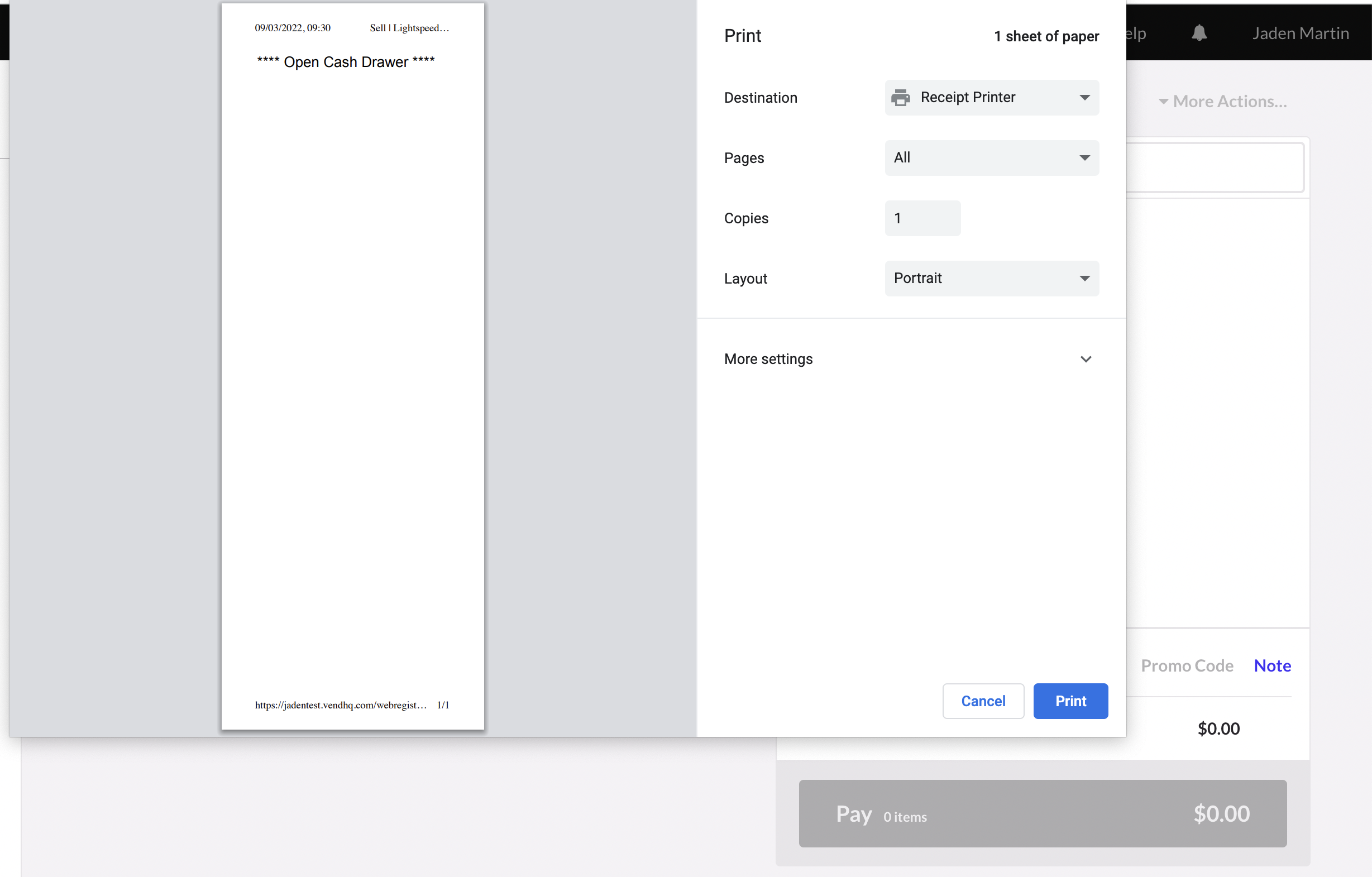The height and width of the screenshot is (877, 1372).
Task: Open the More Actions menu
Action: 1229,102
